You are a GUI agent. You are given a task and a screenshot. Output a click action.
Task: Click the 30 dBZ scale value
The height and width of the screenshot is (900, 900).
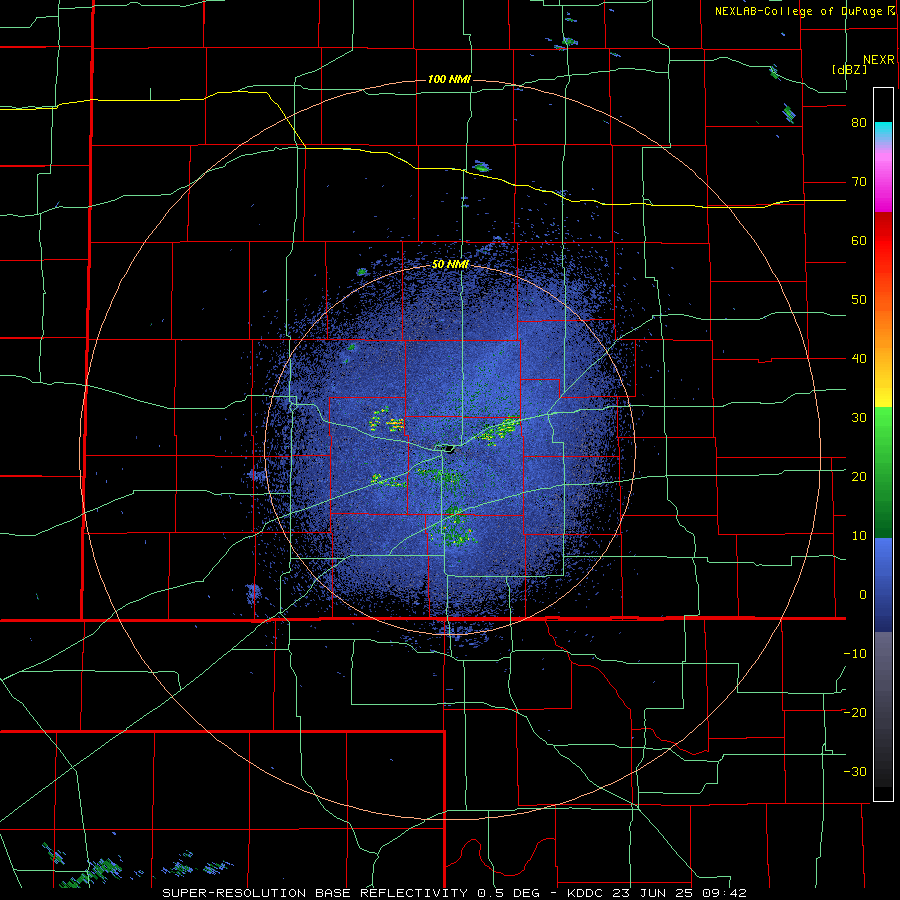[859, 418]
